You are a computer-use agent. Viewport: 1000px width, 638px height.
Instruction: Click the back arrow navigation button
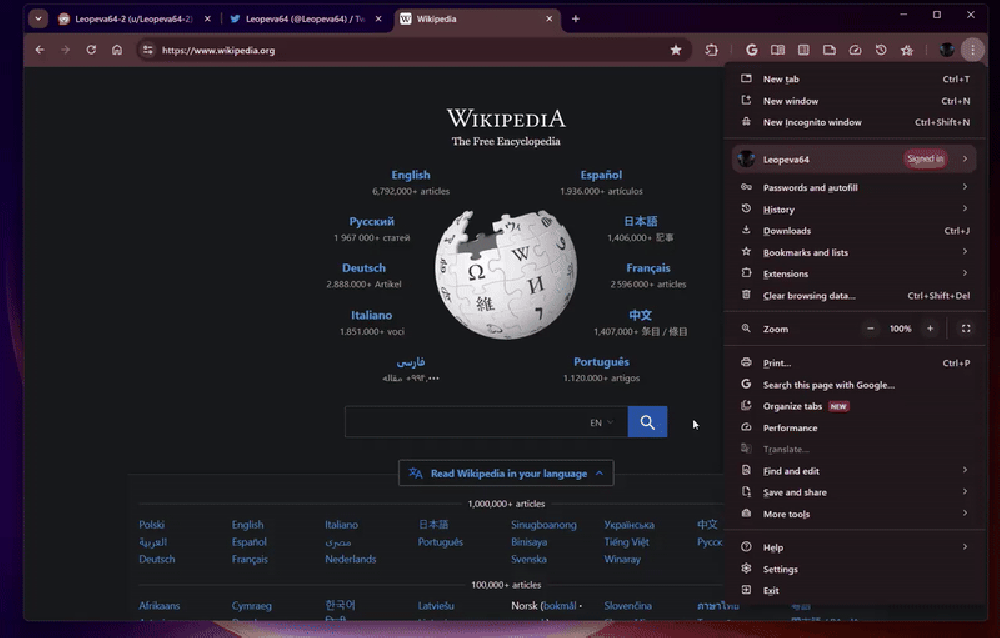40,50
